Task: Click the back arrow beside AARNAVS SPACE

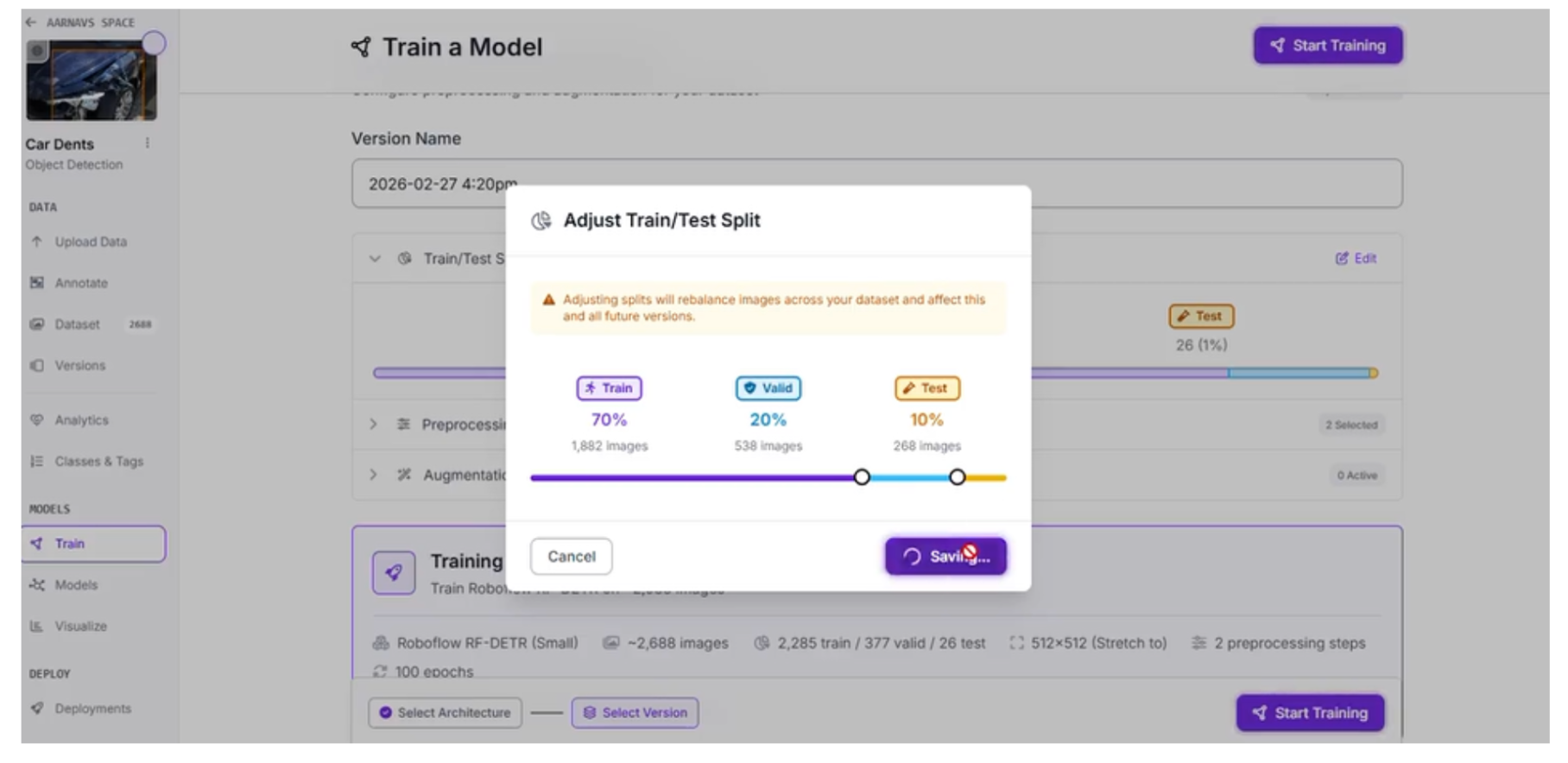Action: pos(31,22)
